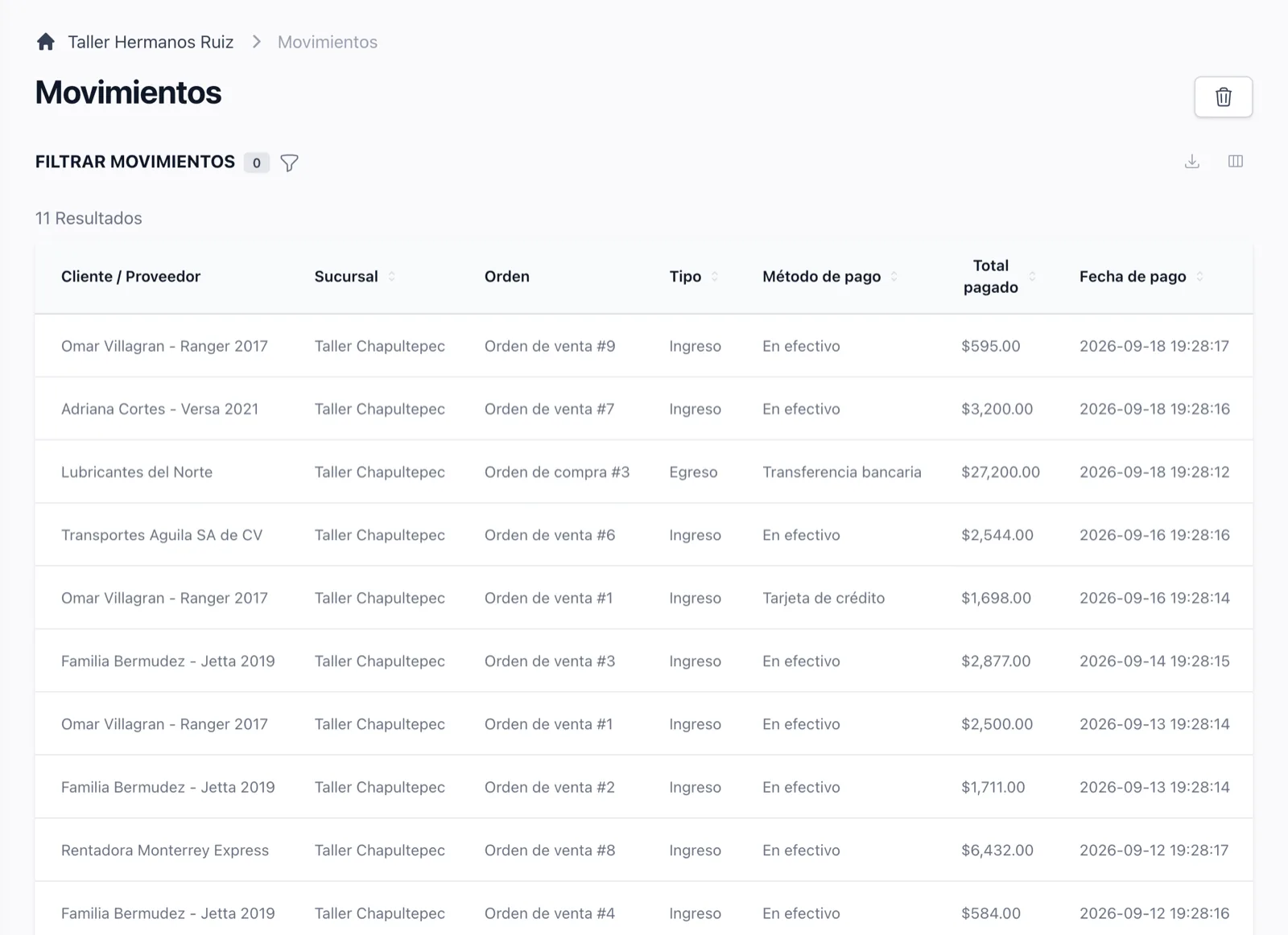1288x935 pixels.
Task: Select Orden de venta #9 cell
Action: (550, 346)
